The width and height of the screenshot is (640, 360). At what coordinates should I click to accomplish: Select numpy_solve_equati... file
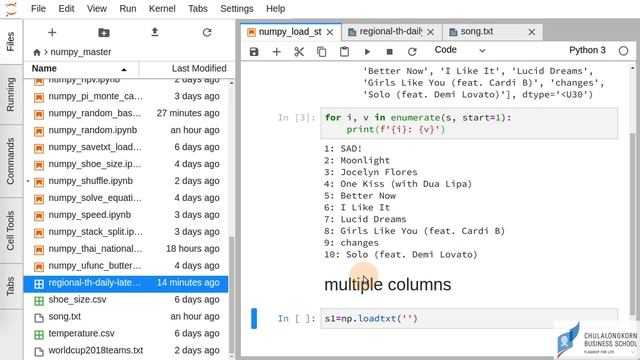127,198
